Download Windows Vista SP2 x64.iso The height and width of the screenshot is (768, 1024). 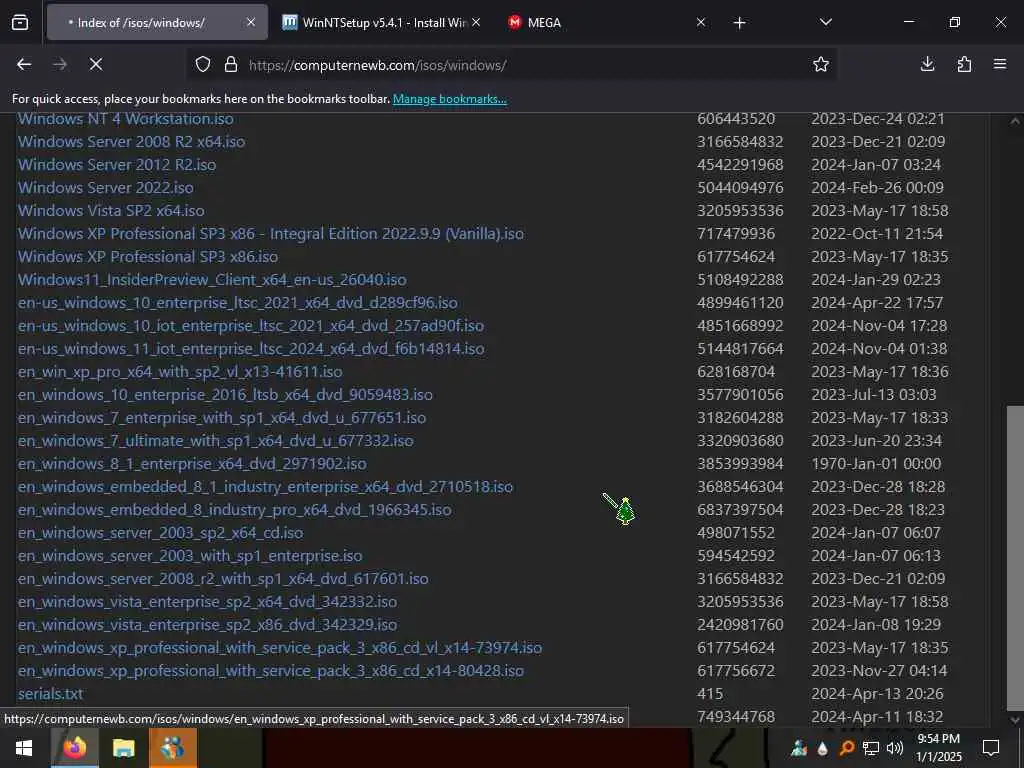[x=111, y=210]
